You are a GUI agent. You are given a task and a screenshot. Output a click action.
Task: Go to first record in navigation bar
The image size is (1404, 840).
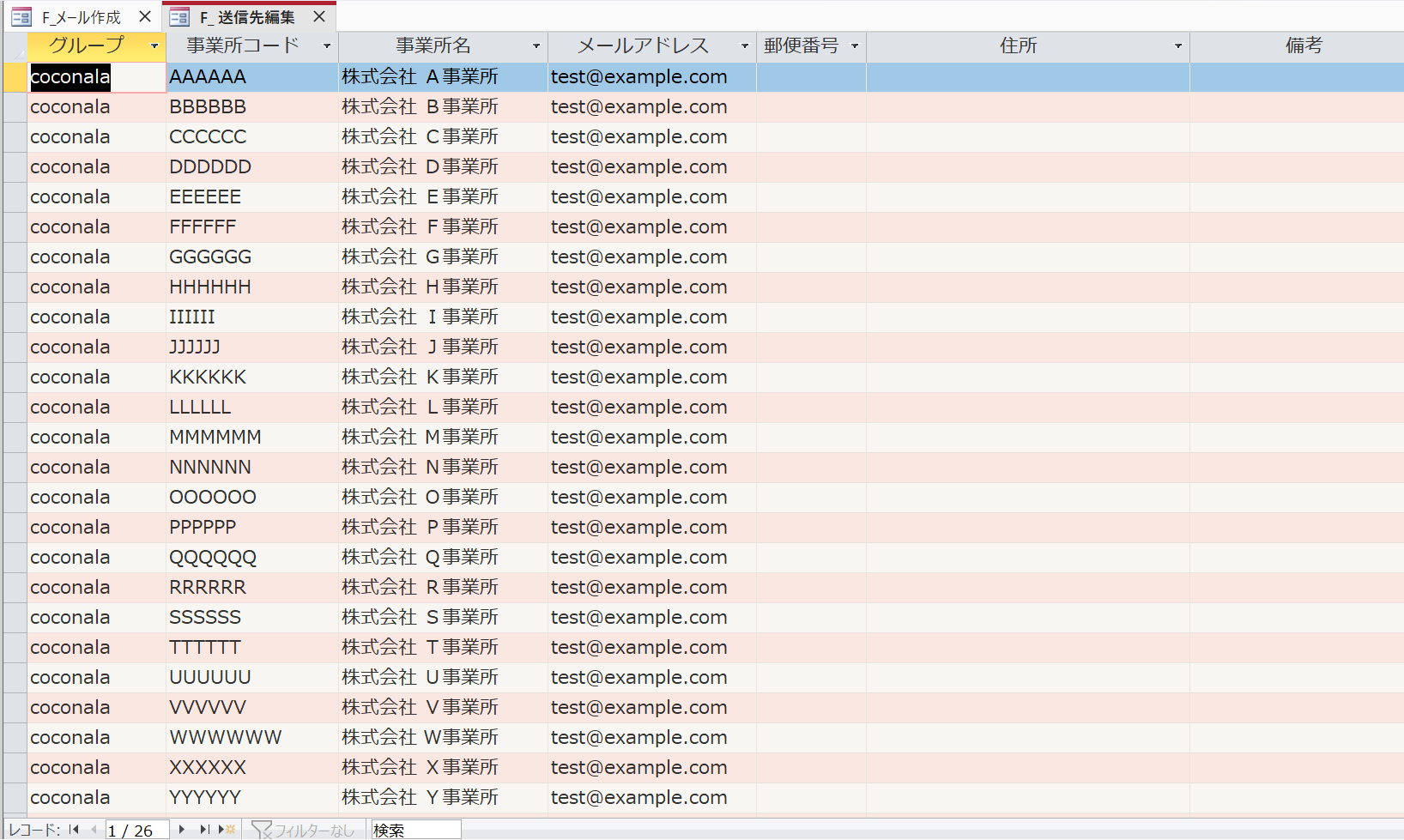[74, 830]
